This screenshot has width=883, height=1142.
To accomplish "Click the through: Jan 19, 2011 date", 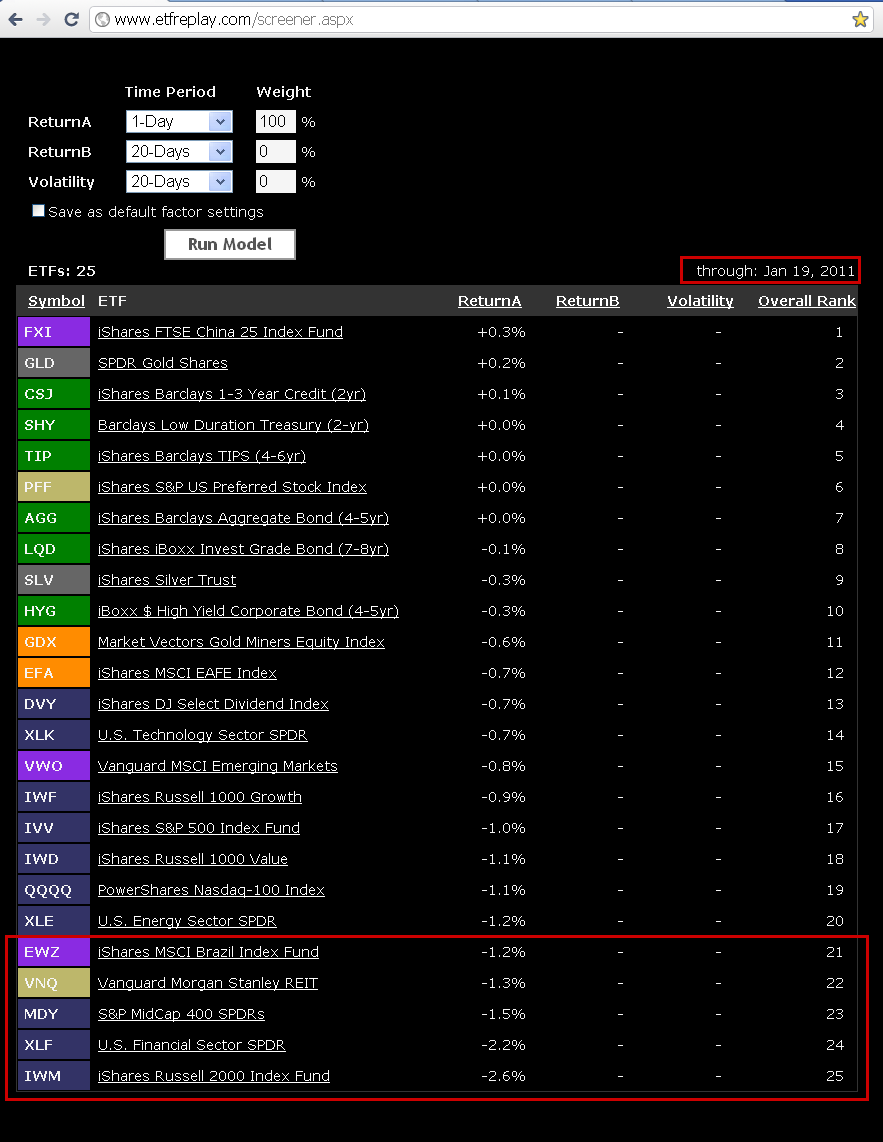I will pyautogui.click(x=775, y=271).
